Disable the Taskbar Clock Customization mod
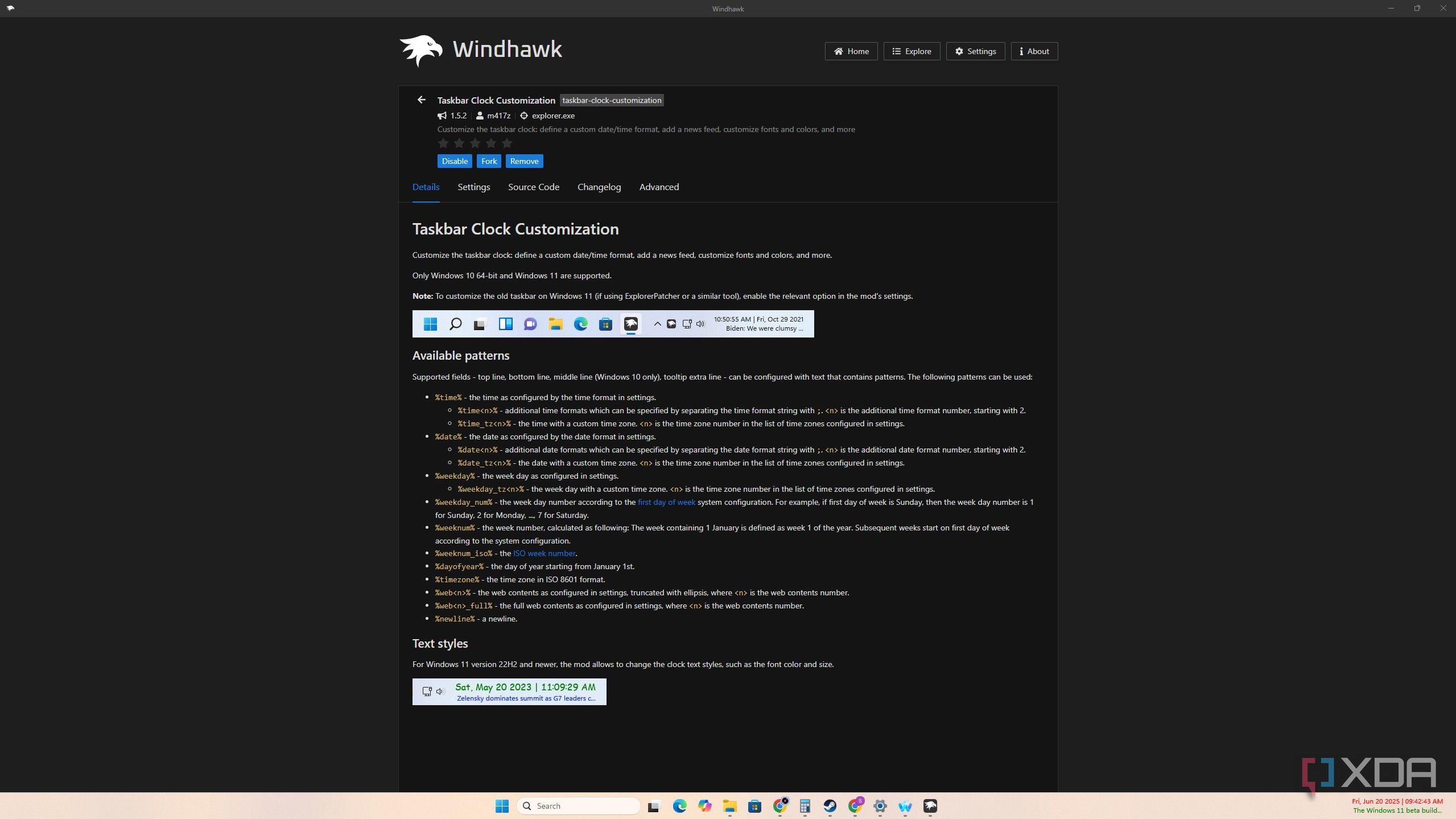 pos(454,161)
